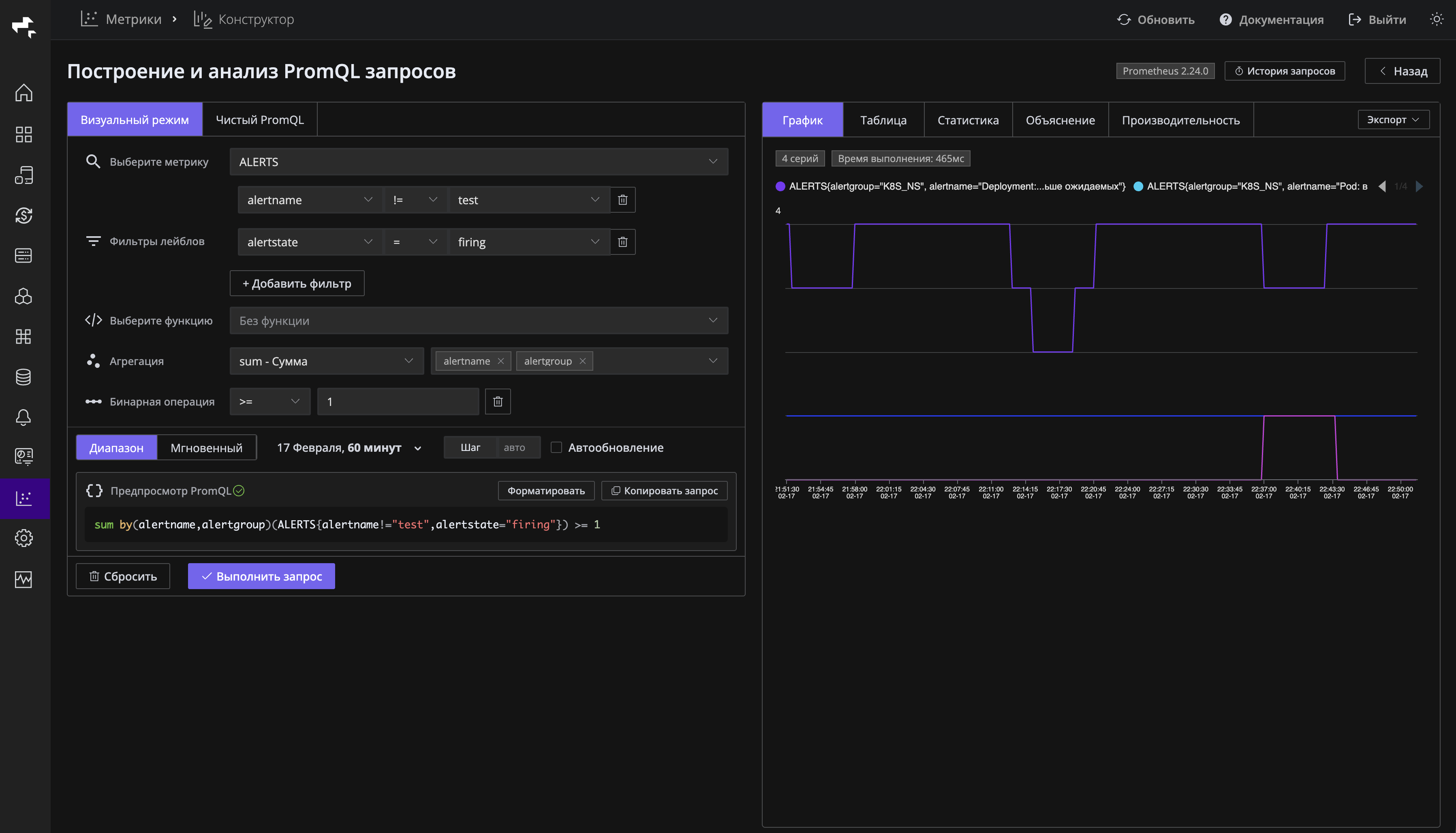Remove the binary operation via trash icon

497,402
